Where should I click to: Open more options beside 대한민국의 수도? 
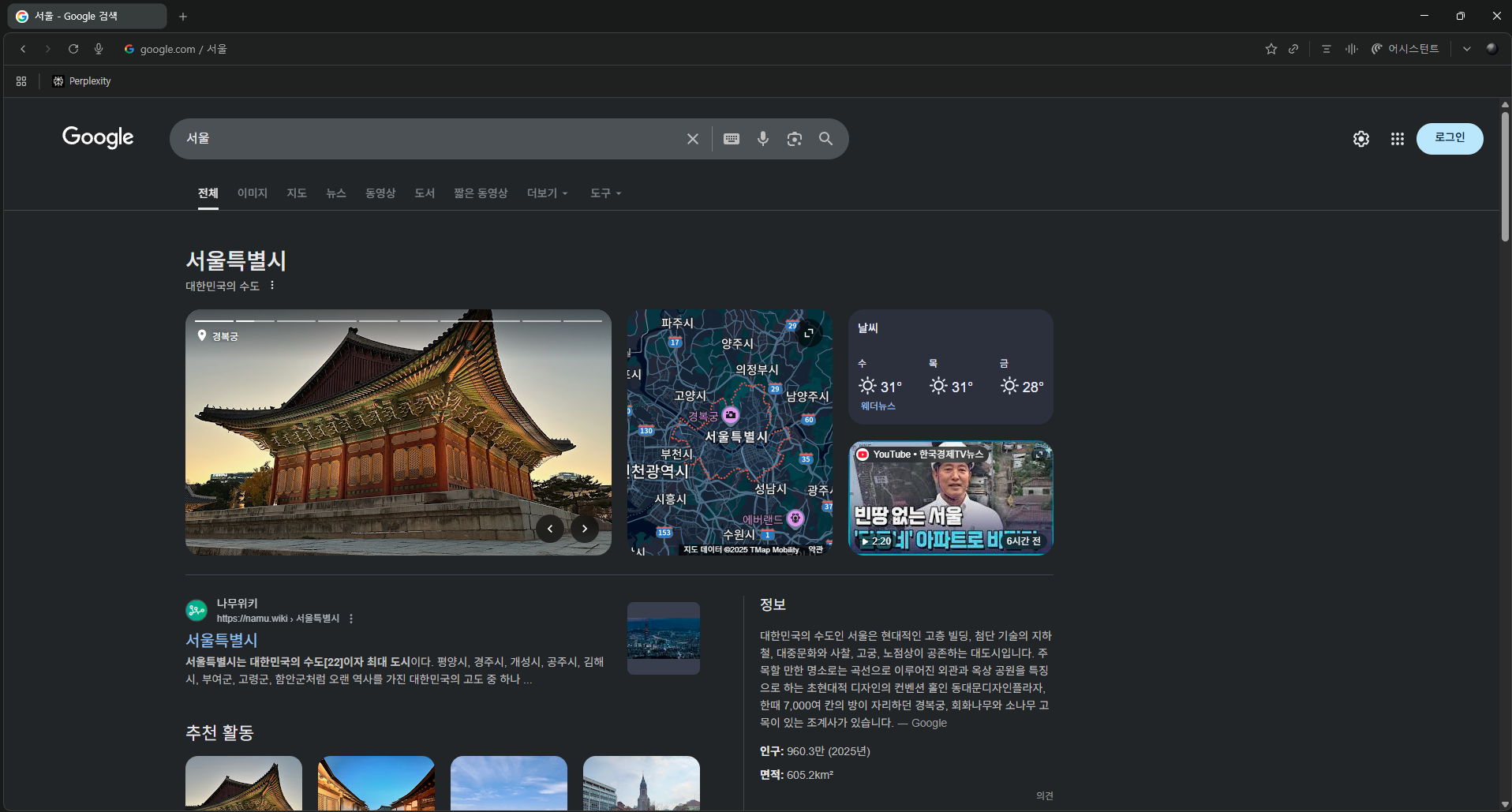[x=272, y=286]
